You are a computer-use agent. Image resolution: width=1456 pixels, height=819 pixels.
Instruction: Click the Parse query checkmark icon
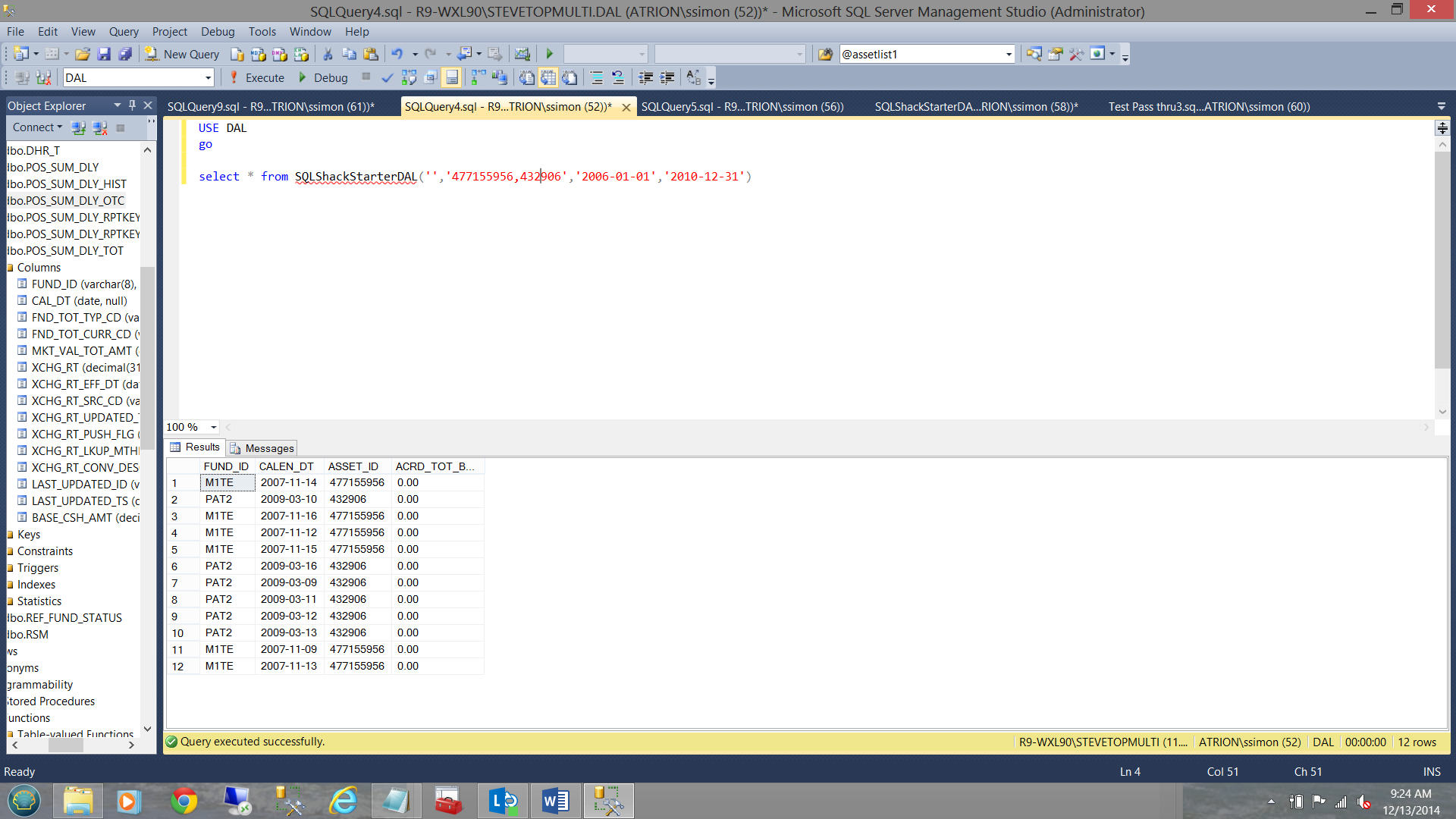[x=388, y=77]
